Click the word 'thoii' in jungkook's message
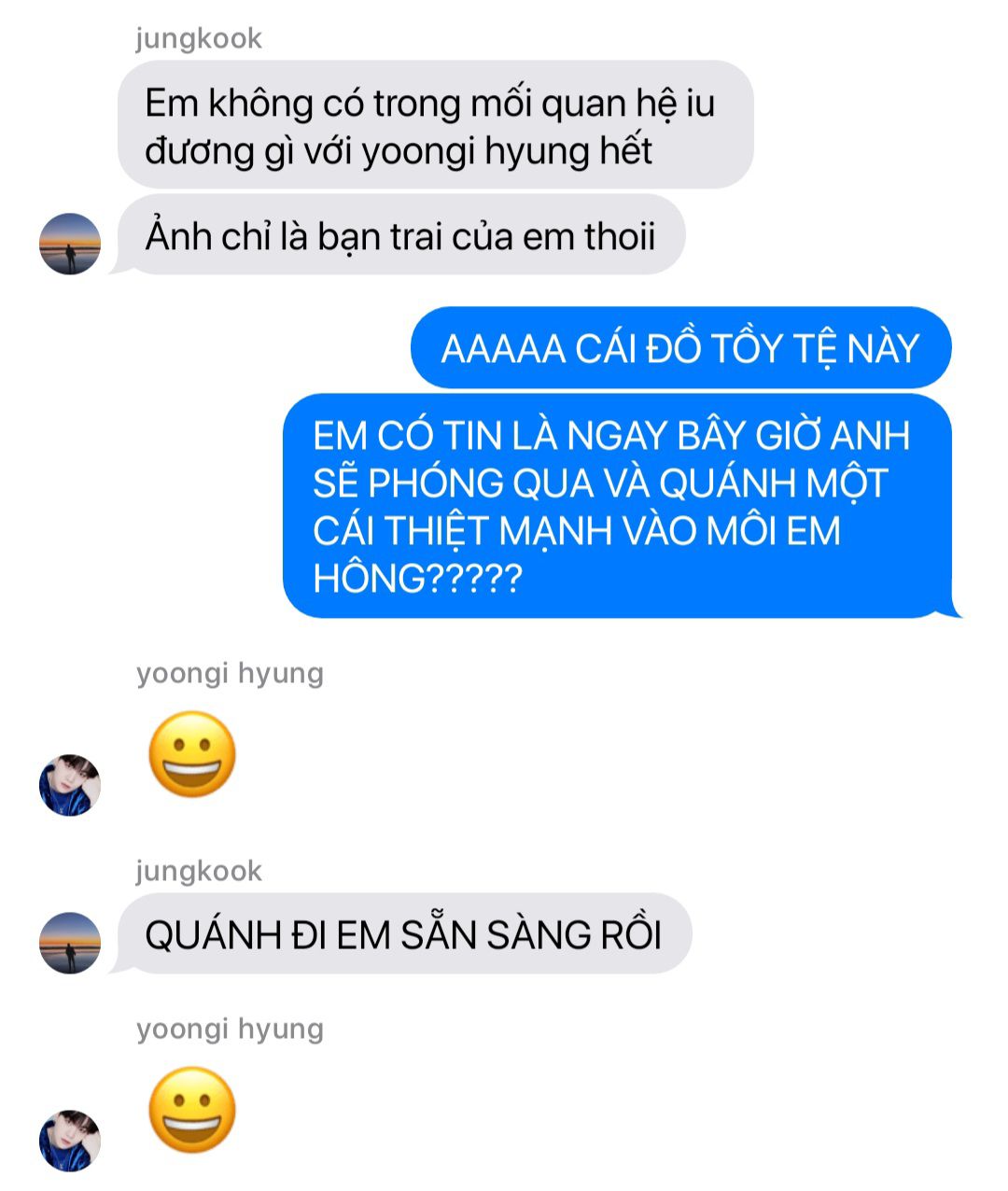The height and width of the screenshot is (1191, 1008). click(x=620, y=236)
